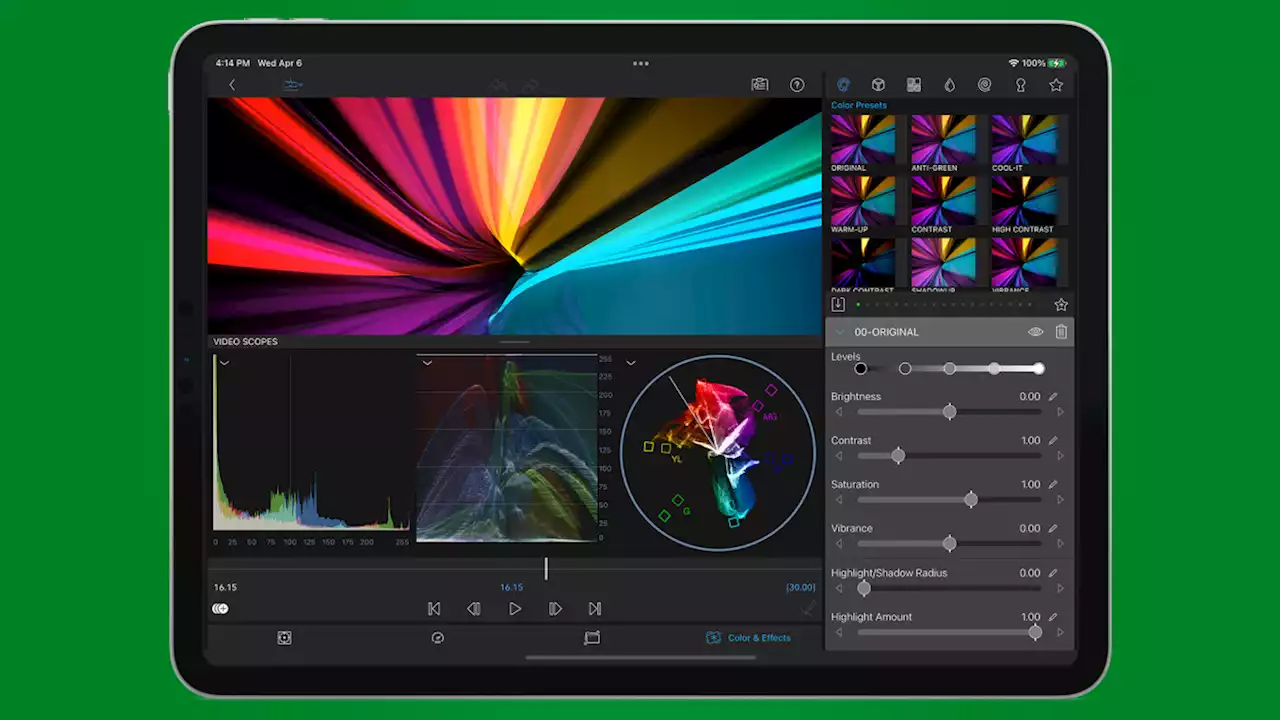Edit Highlight Amount with pencil icon
Viewport: 1280px width, 720px height.
[x=1053, y=617]
